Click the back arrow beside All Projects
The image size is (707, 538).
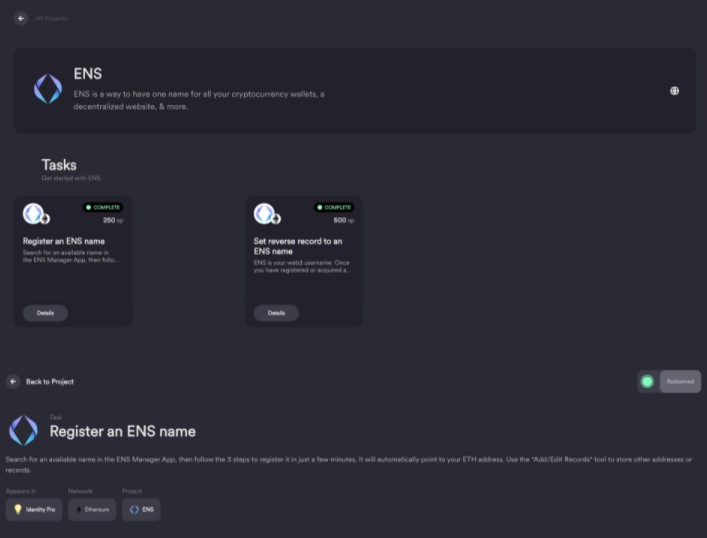(x=21, y=18)
